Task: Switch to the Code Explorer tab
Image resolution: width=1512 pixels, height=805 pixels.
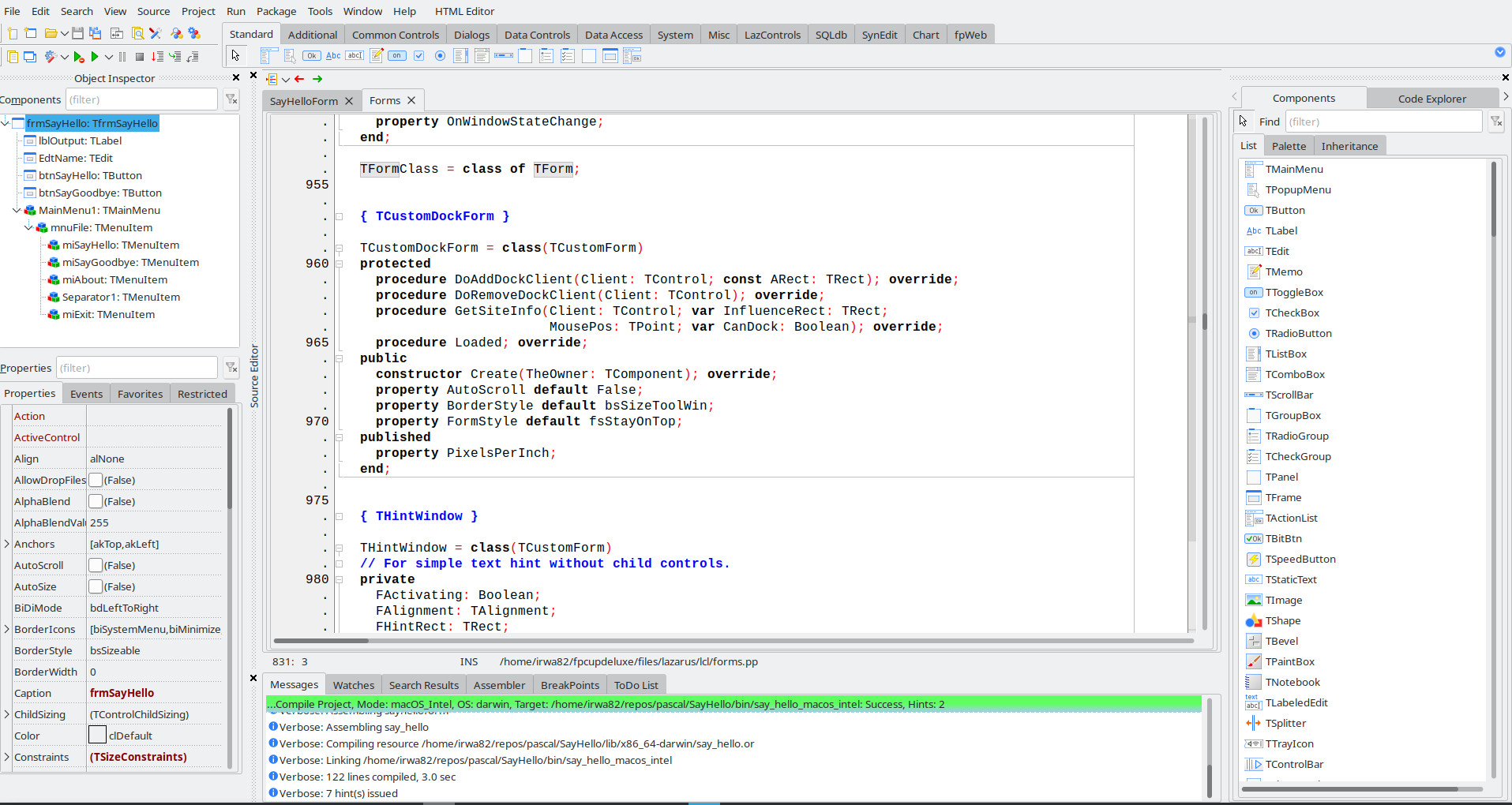Action: click(x=1432, y=99)
